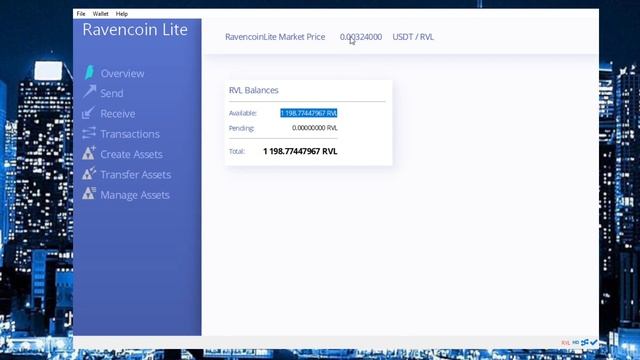This screenshot has width=640, height=360.
Task: Click the highlighted Available balance value
Action: pos(309,113)
